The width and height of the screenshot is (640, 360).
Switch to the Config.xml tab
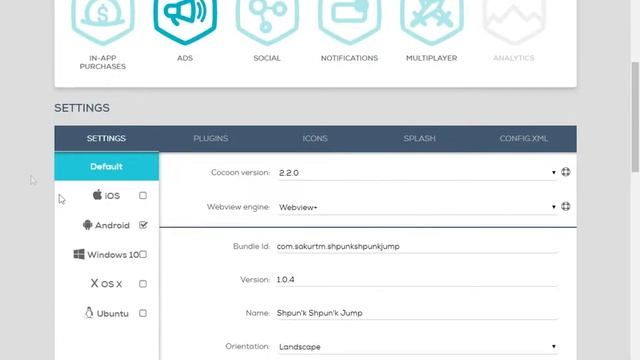(524, 138)
